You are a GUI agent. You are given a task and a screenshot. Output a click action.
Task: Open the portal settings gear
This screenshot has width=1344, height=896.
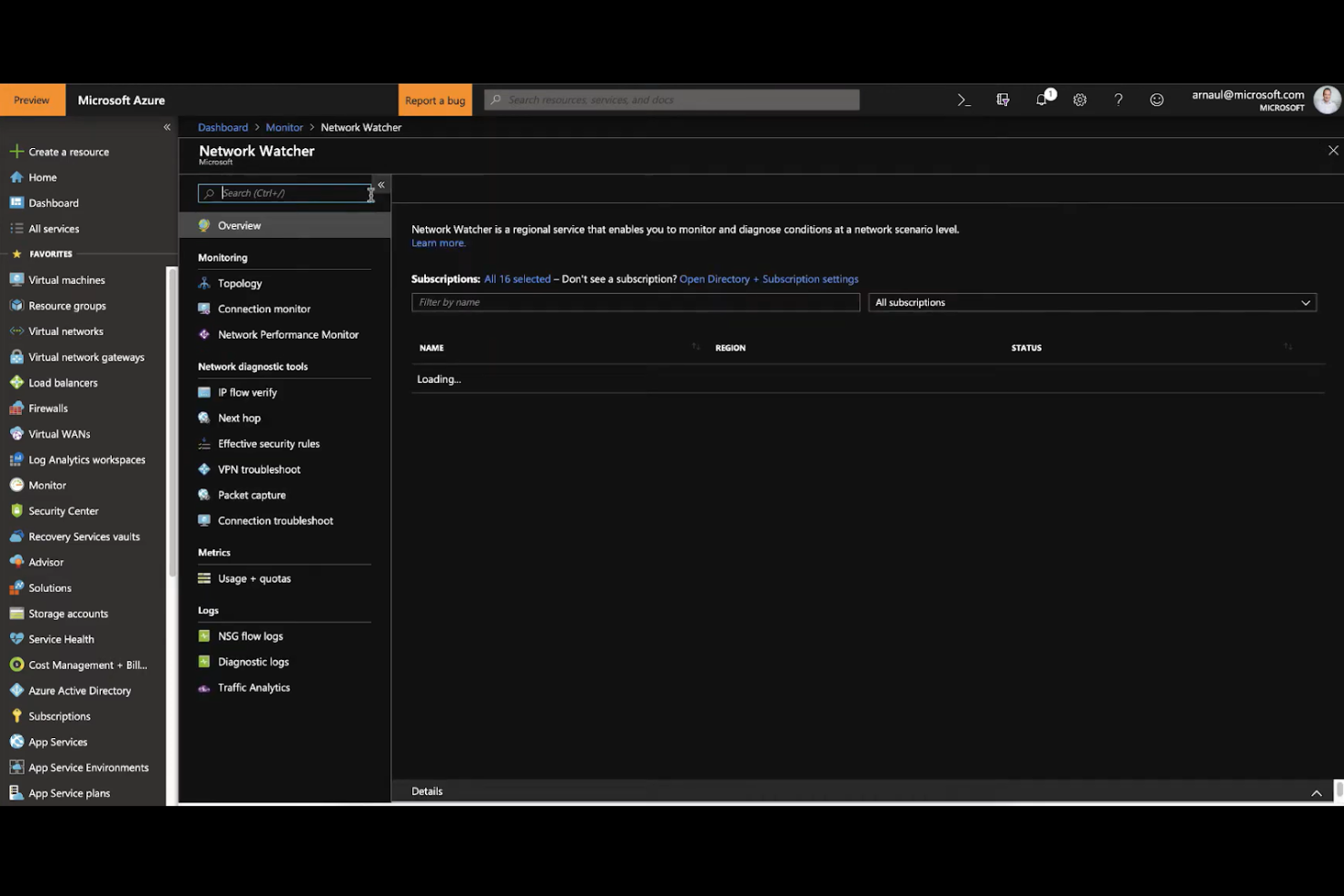point(1080,100)
